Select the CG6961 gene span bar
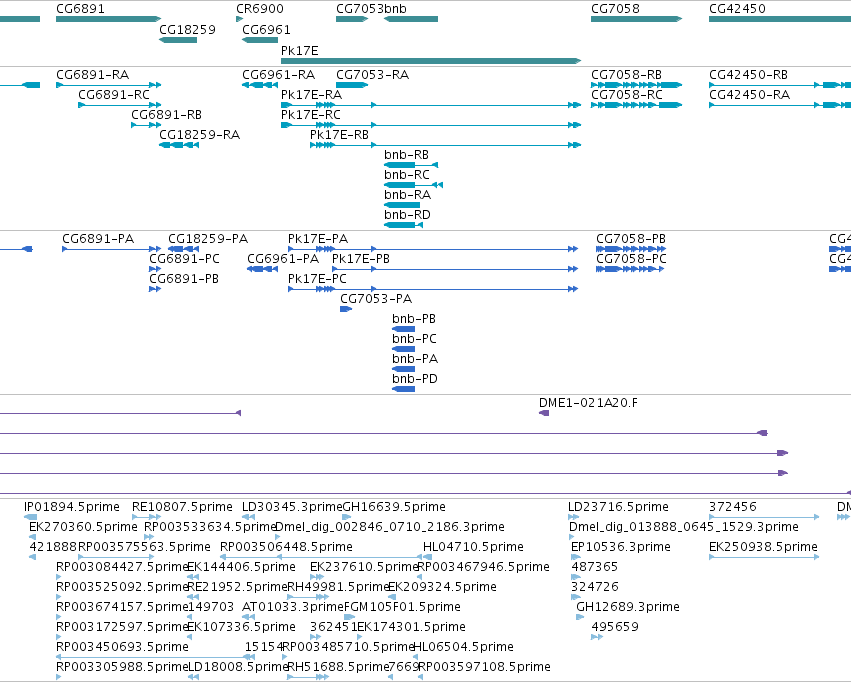Viewport: 851px width, 682px height. point(260,40)
